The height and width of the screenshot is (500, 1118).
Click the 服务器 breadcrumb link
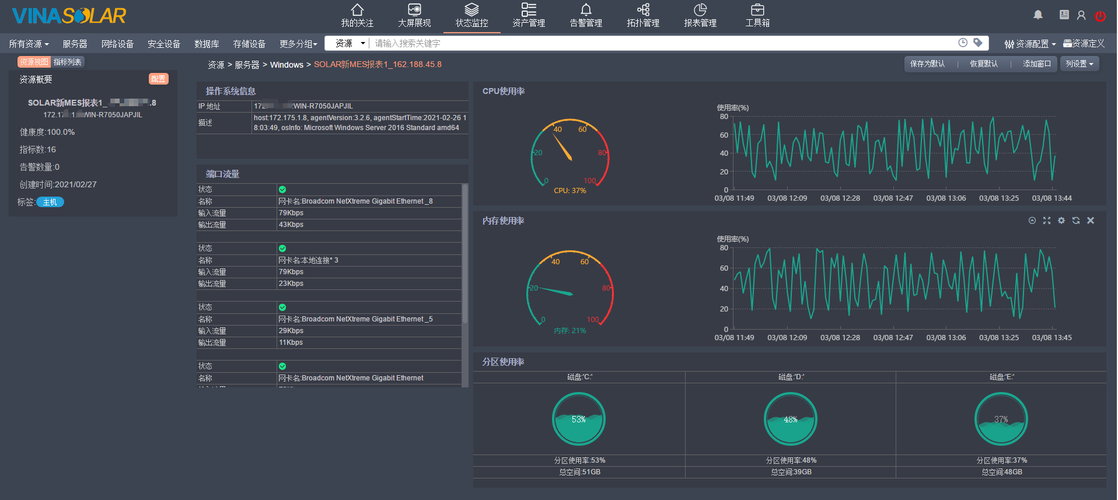(x=247, y=64)
